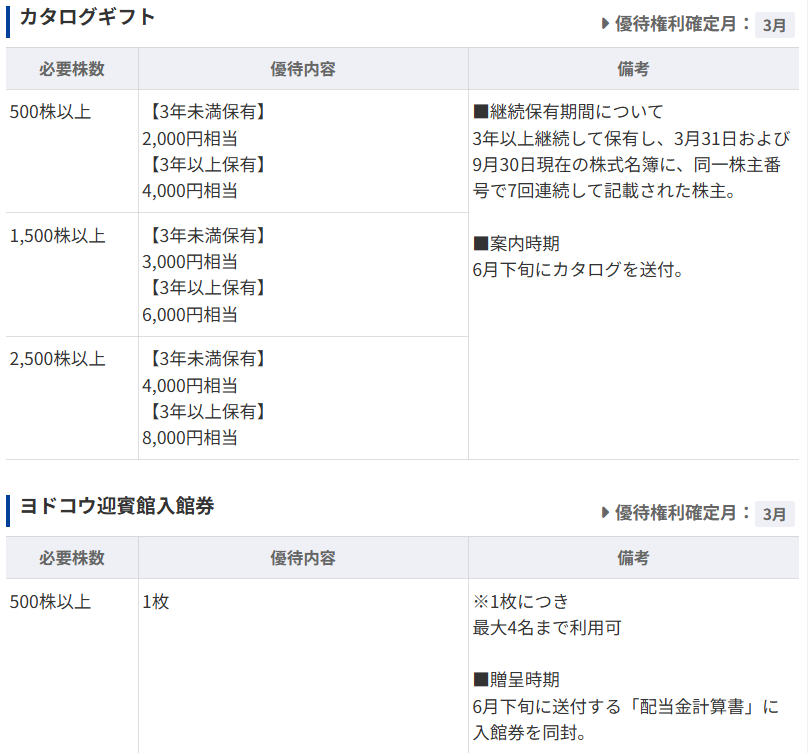The height and width of the screenshot is (753, 808).
Task: Click the ヨドコウ迎賓館入館券 section heading
Action: click(117, 506)
